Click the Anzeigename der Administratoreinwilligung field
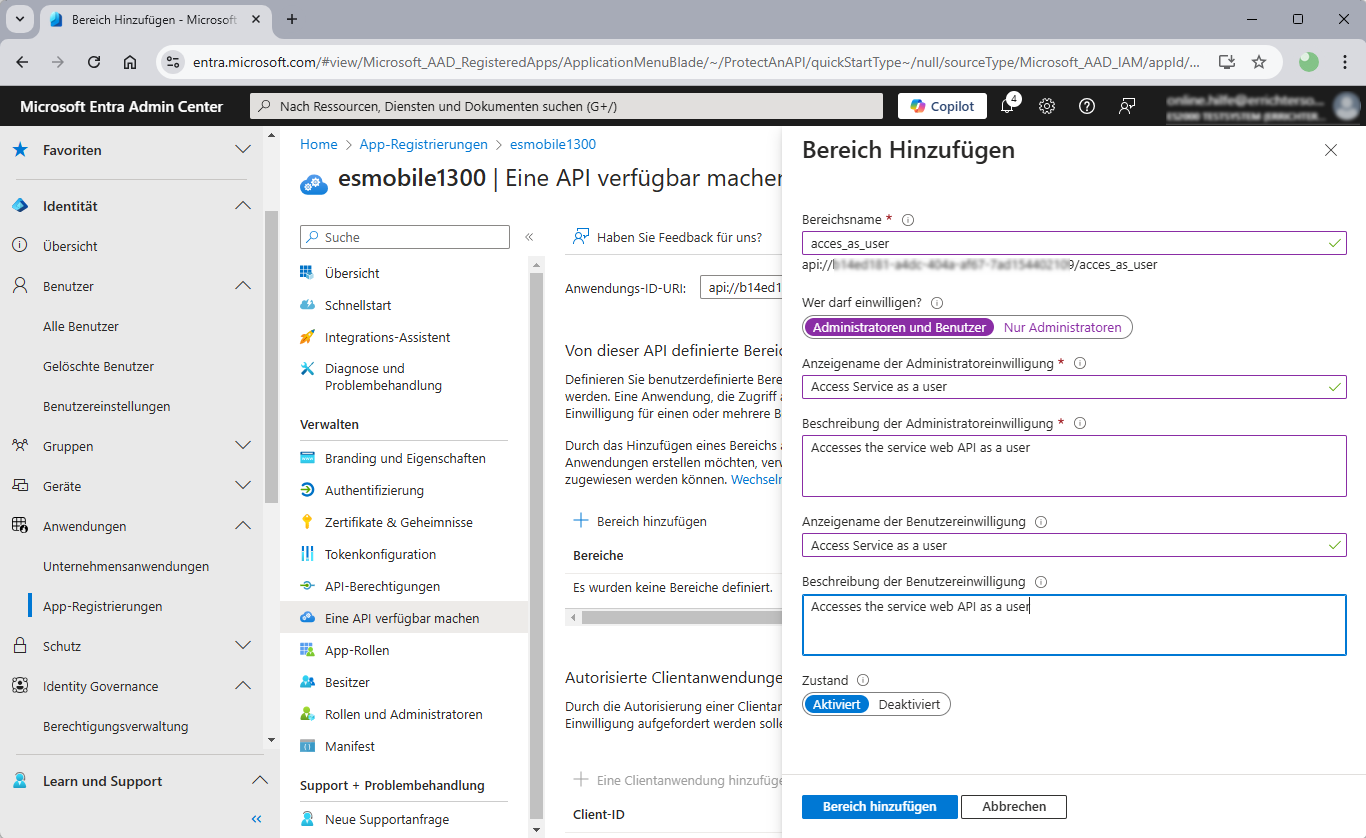Screen dimensions: 1366x838 [x=1074, y=387]
